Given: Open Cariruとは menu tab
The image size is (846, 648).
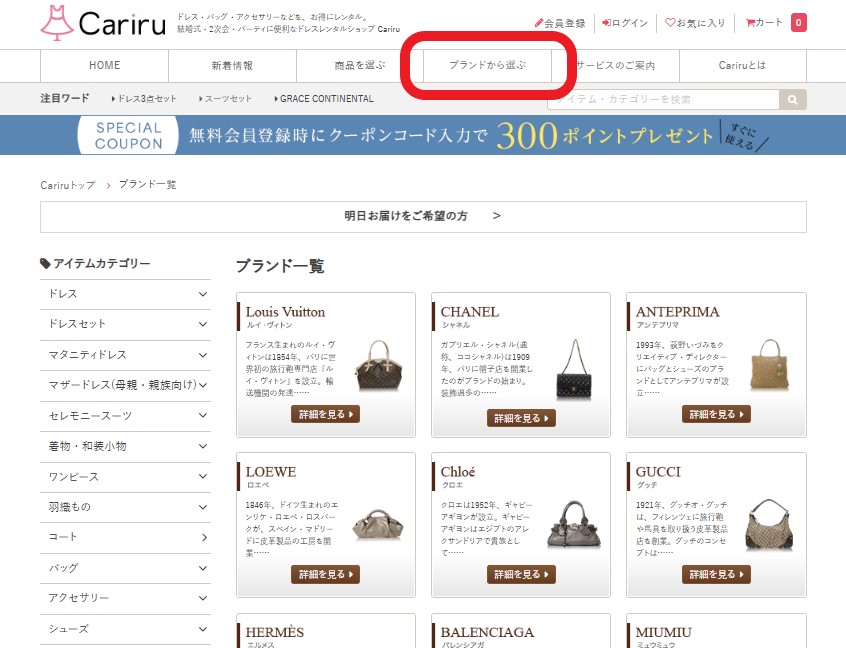Looking at the screenshot, I should 742,66.
